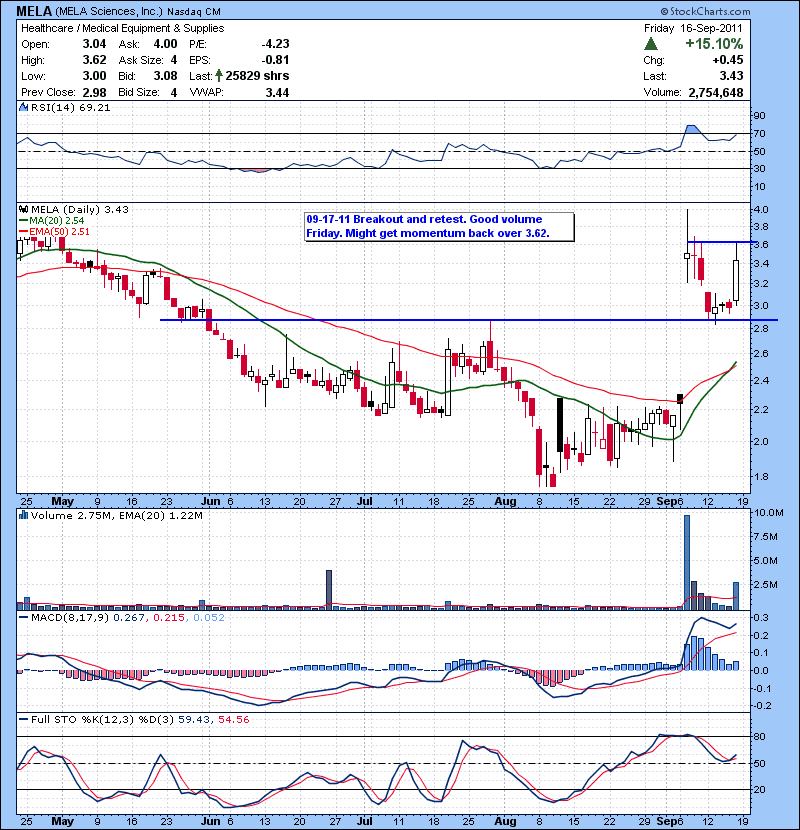Click the (MELA Sciences, Inc.) company name
The image size is (800, 830).
tap(109, 11)
